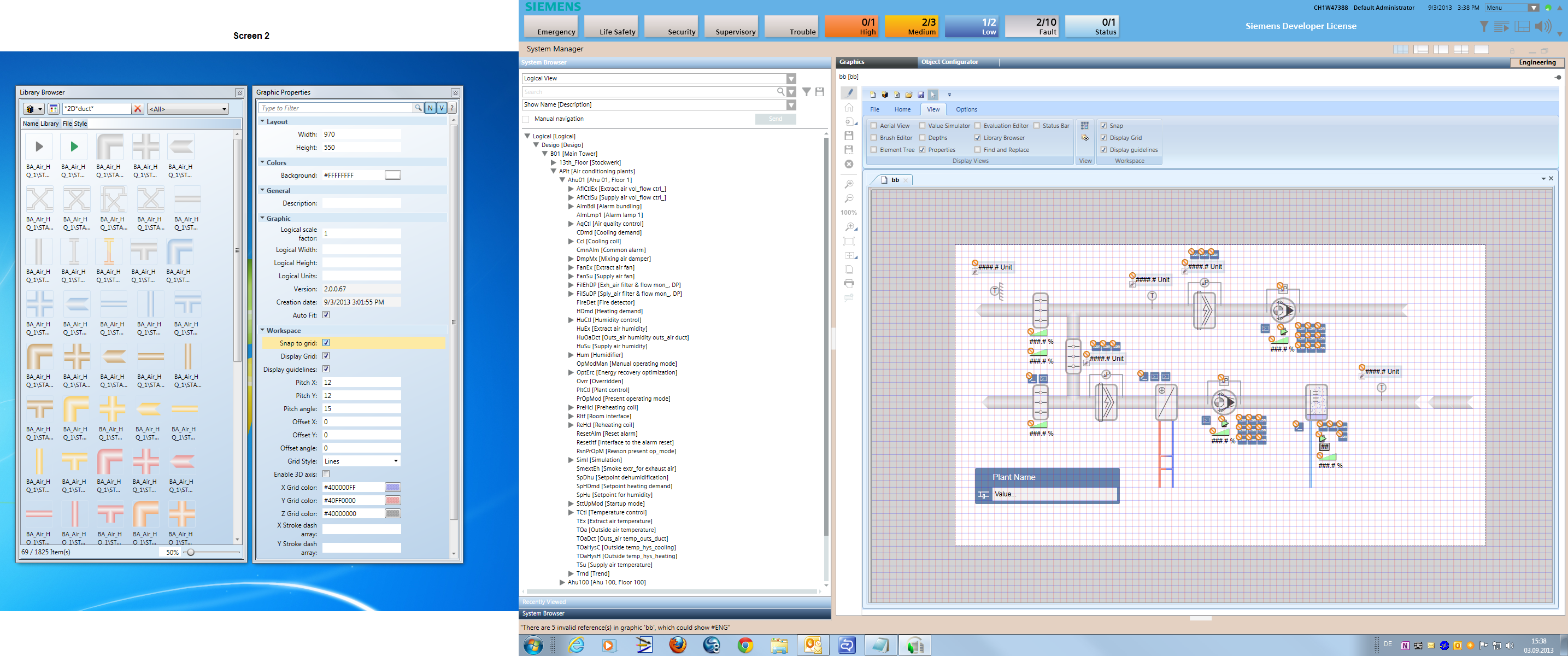
Task: Select the pointer tool in quick toolbar
Action: click(x=932, y=95)
